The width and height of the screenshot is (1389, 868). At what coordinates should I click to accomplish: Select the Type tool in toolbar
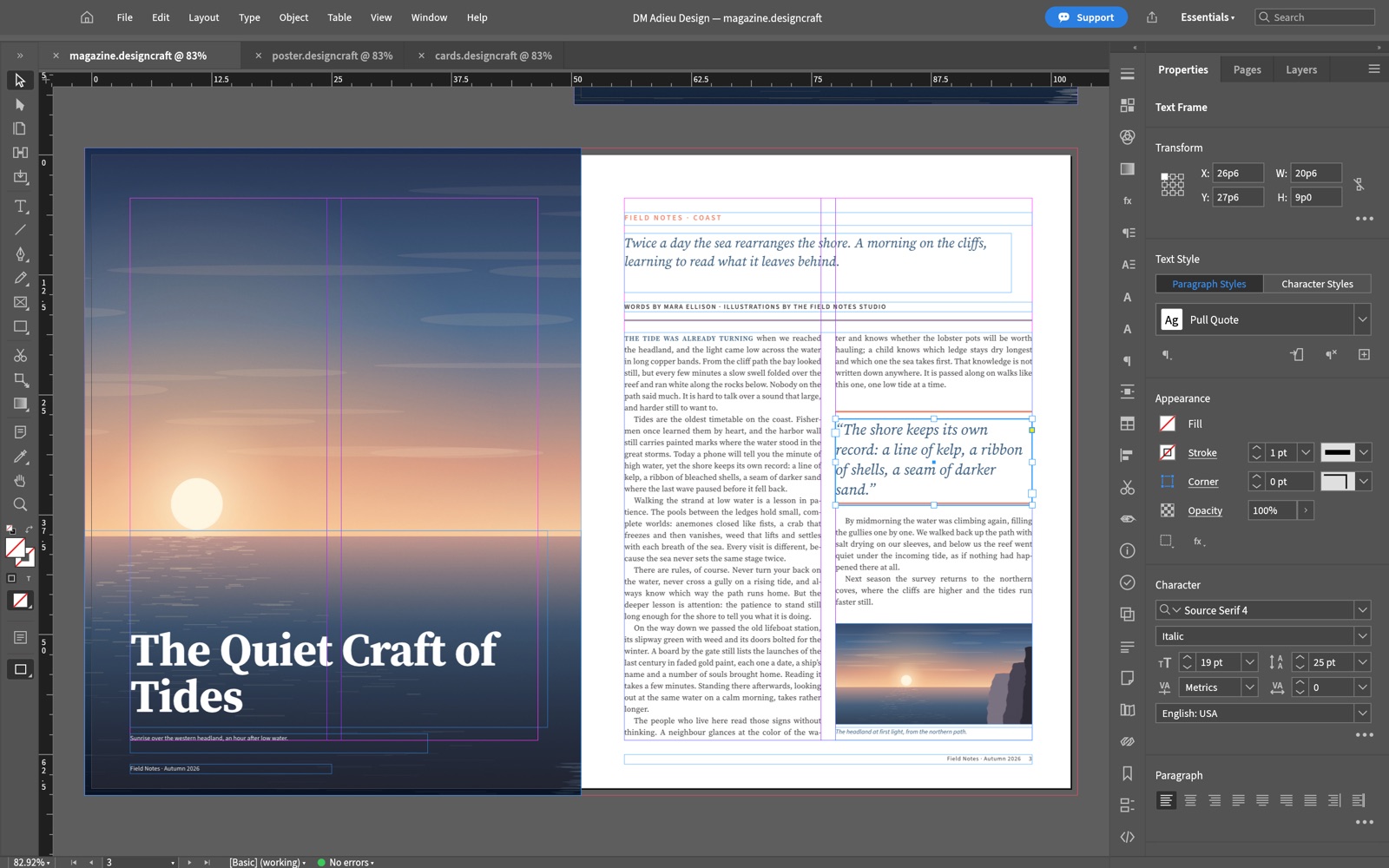point(20,207)
